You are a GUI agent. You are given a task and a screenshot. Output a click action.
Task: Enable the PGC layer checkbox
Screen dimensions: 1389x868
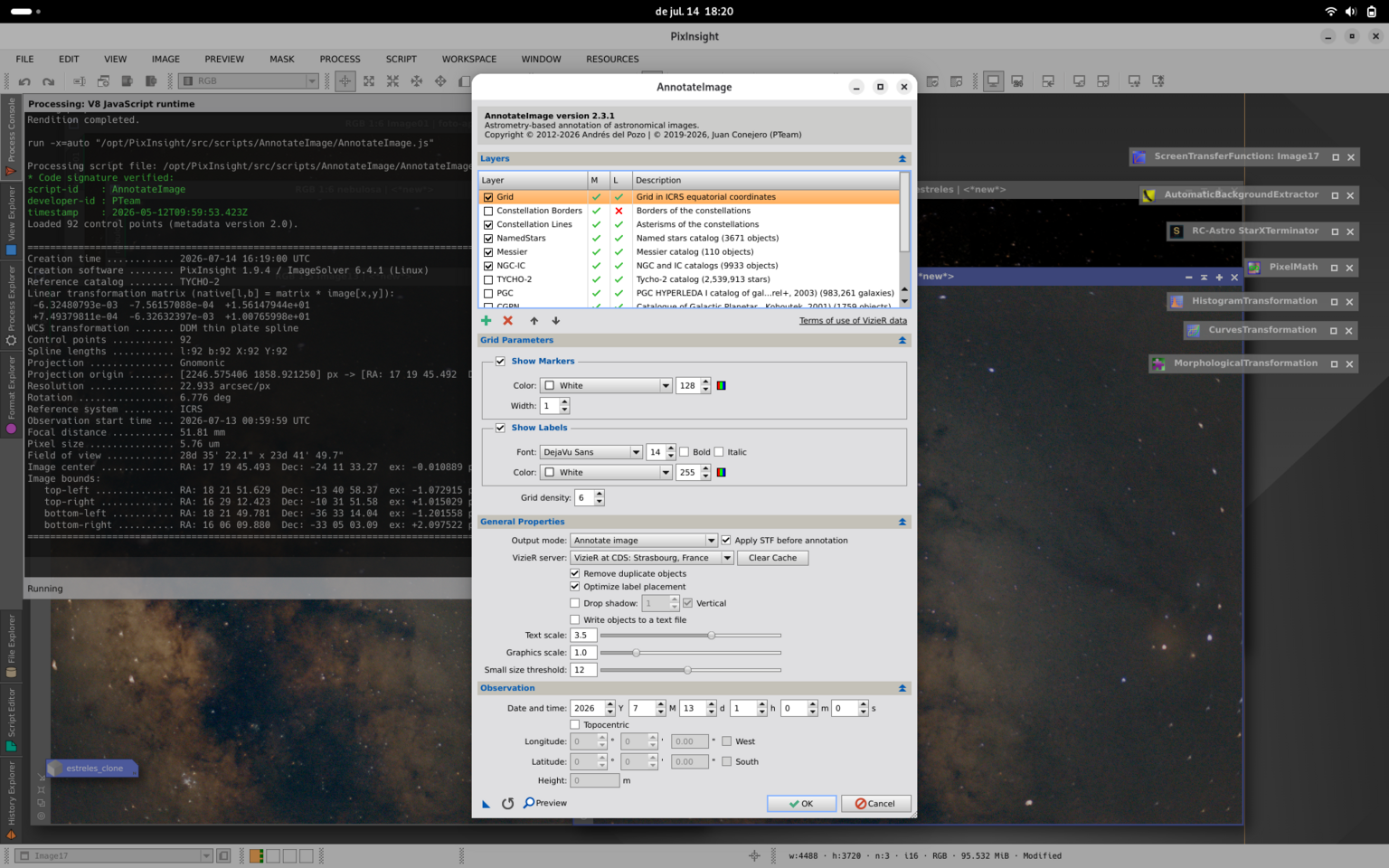(x=488, y=293)
